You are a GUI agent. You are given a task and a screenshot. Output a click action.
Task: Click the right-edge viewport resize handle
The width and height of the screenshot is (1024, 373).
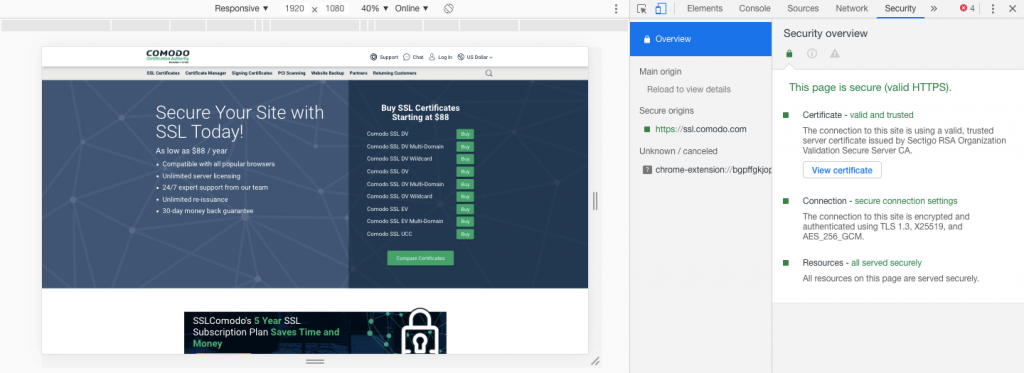[x=595, y=201]
